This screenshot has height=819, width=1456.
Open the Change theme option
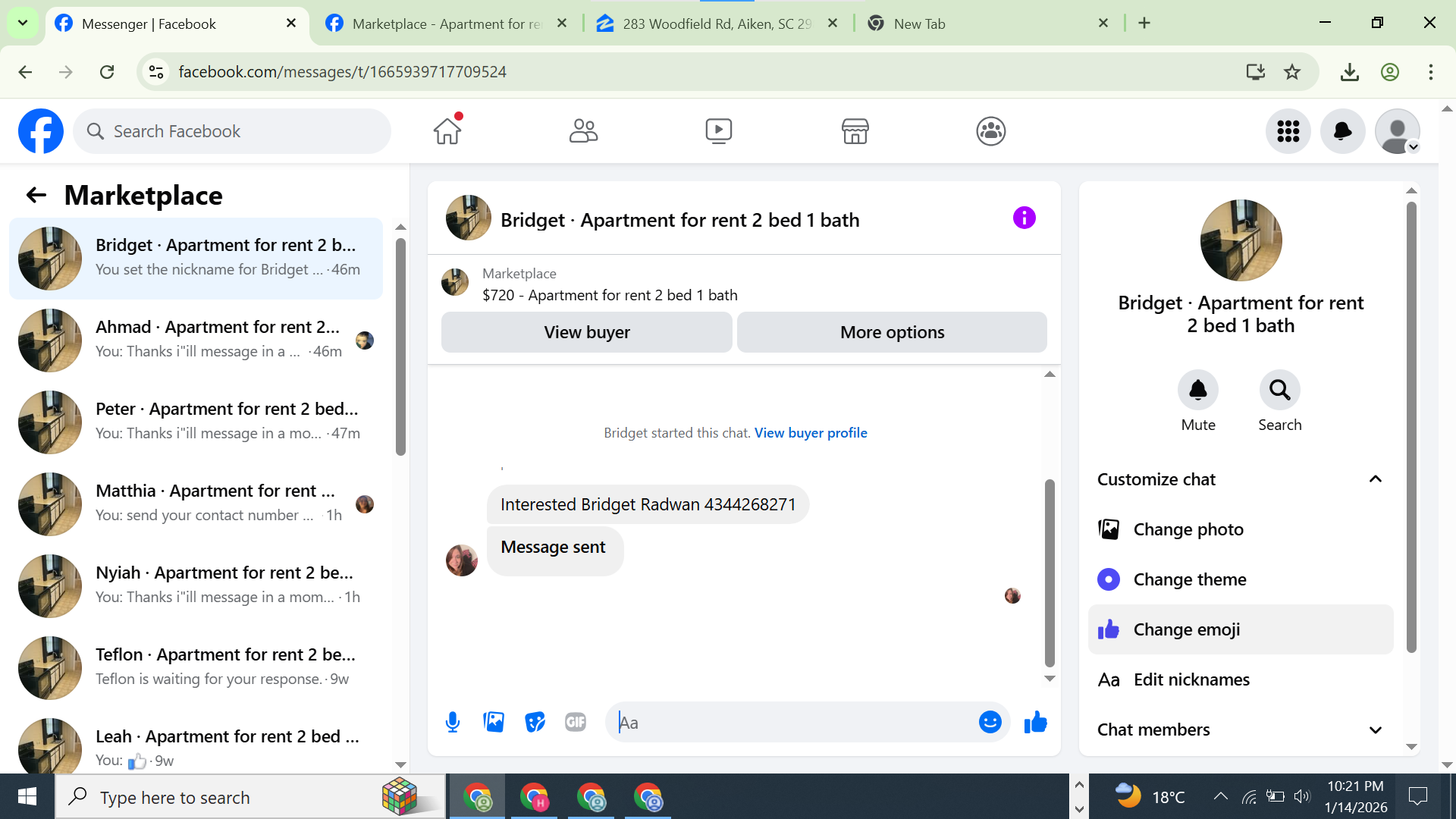[x=1189, y=579]
